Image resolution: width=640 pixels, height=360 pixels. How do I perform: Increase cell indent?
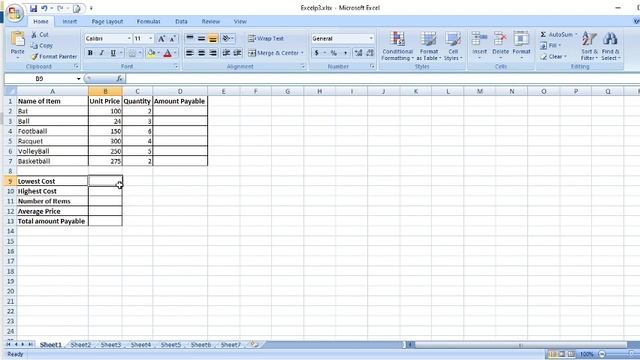[237, 53]
